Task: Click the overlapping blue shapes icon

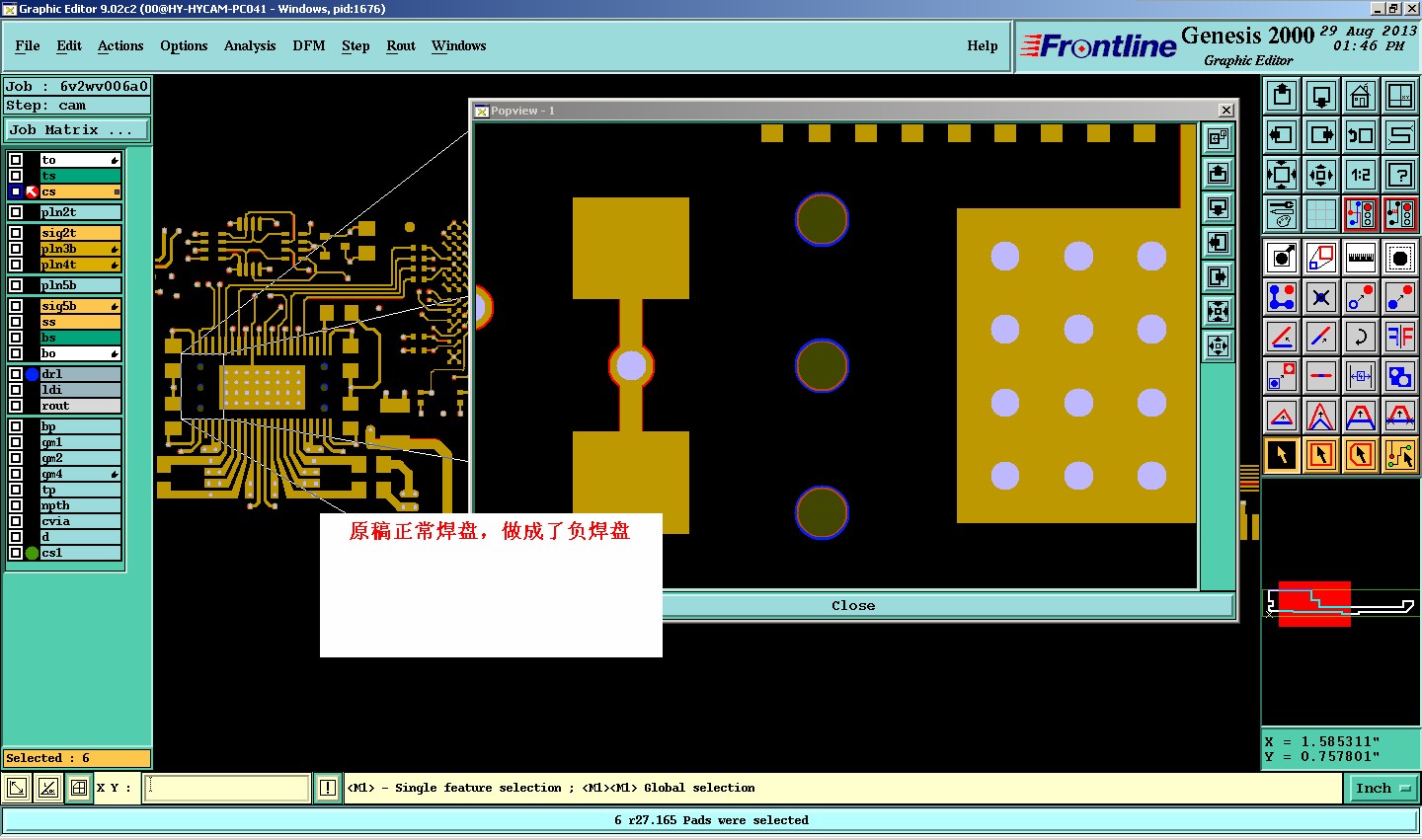Action: [x=1400, y=376]
